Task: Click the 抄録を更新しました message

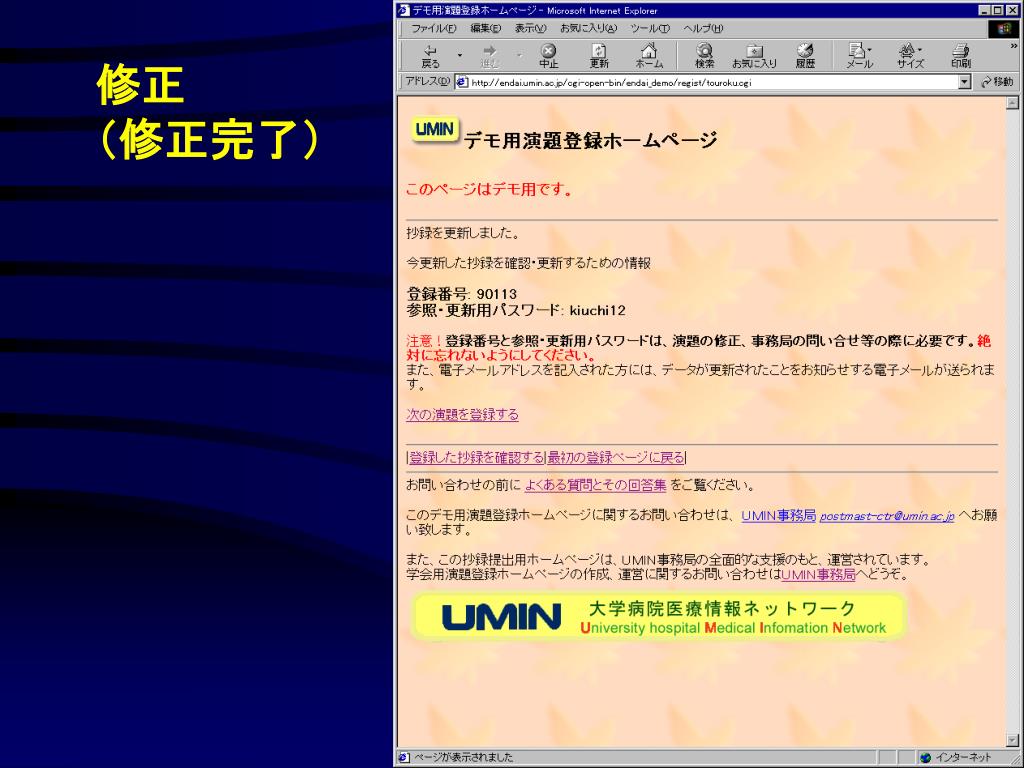Action: point(463,233)
